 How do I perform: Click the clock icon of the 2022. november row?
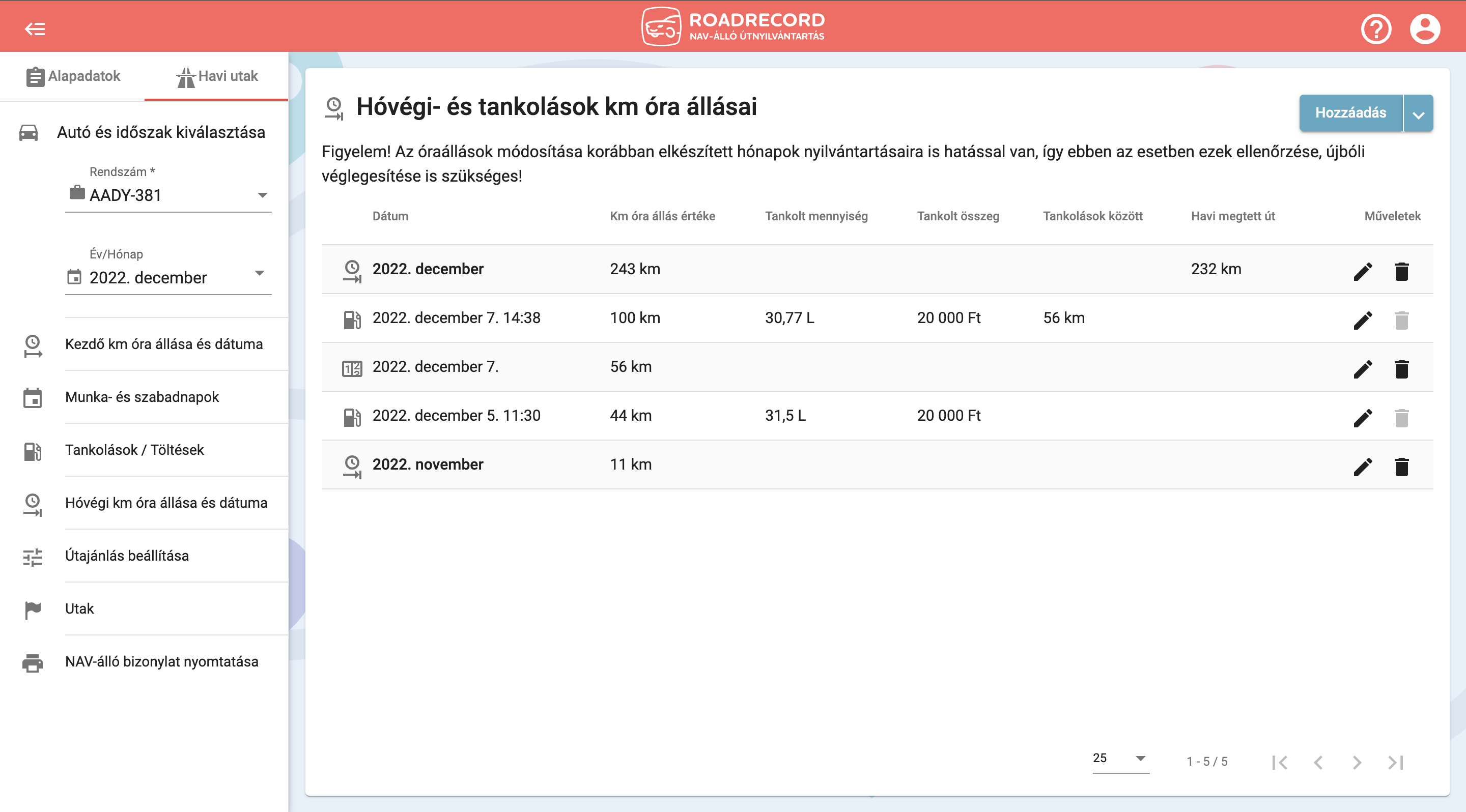pyautogui.click(x=352, y=466)
